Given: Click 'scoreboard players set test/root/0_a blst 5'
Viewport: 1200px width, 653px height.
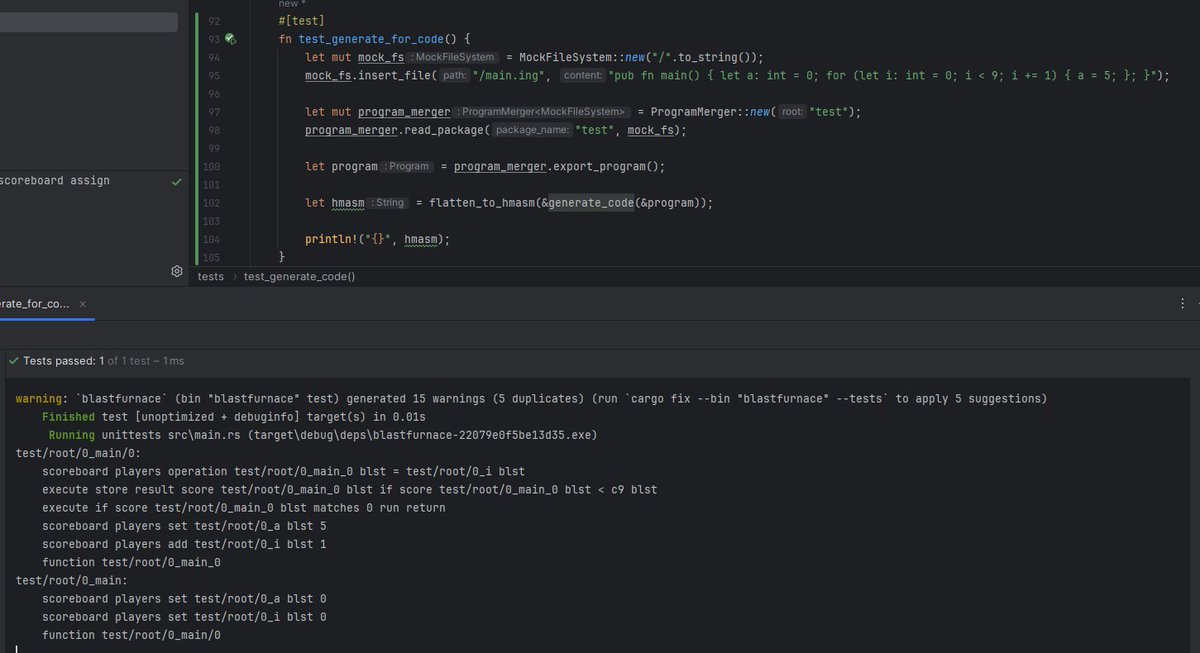Looking at the screenshot, I should click(x=184, y=526).
